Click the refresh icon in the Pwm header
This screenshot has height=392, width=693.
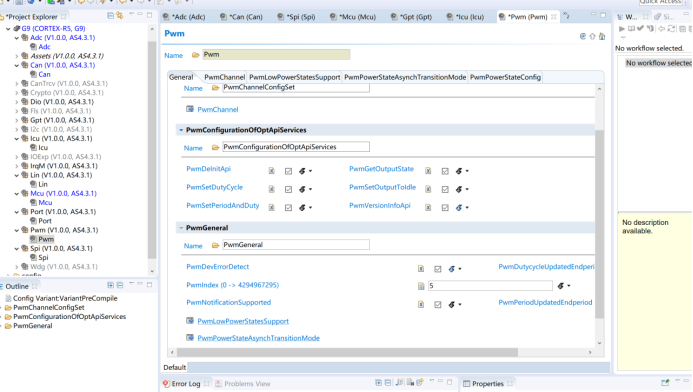click(x=583, y=36)
